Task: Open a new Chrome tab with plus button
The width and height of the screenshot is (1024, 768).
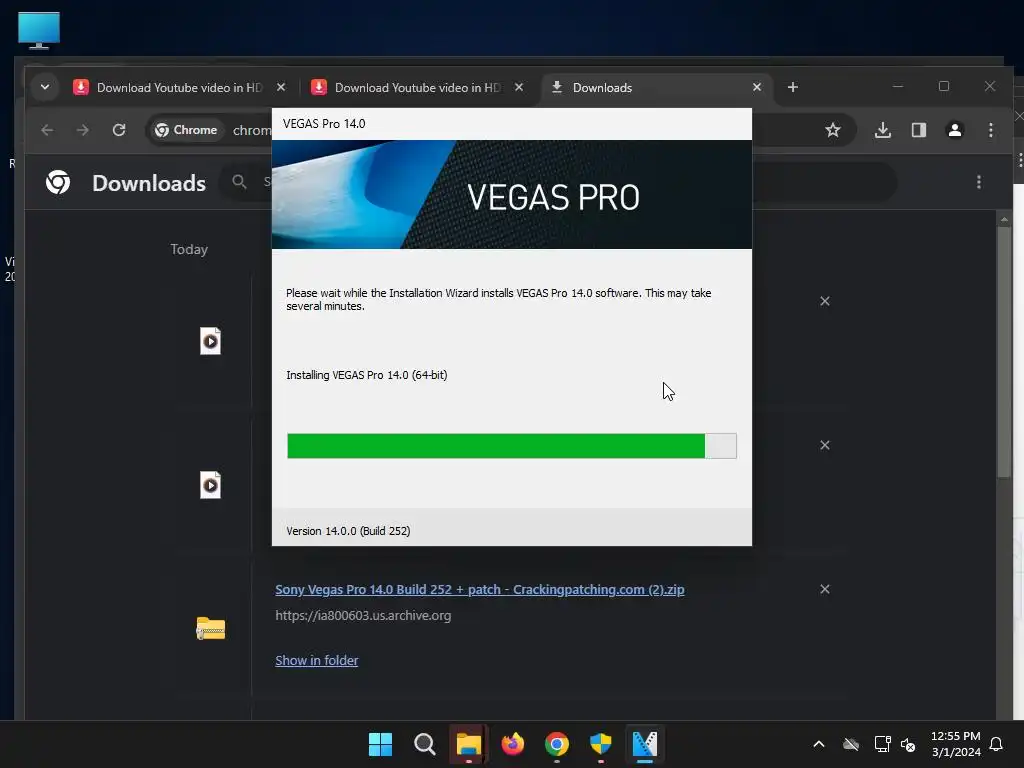Action: (793, 87)
